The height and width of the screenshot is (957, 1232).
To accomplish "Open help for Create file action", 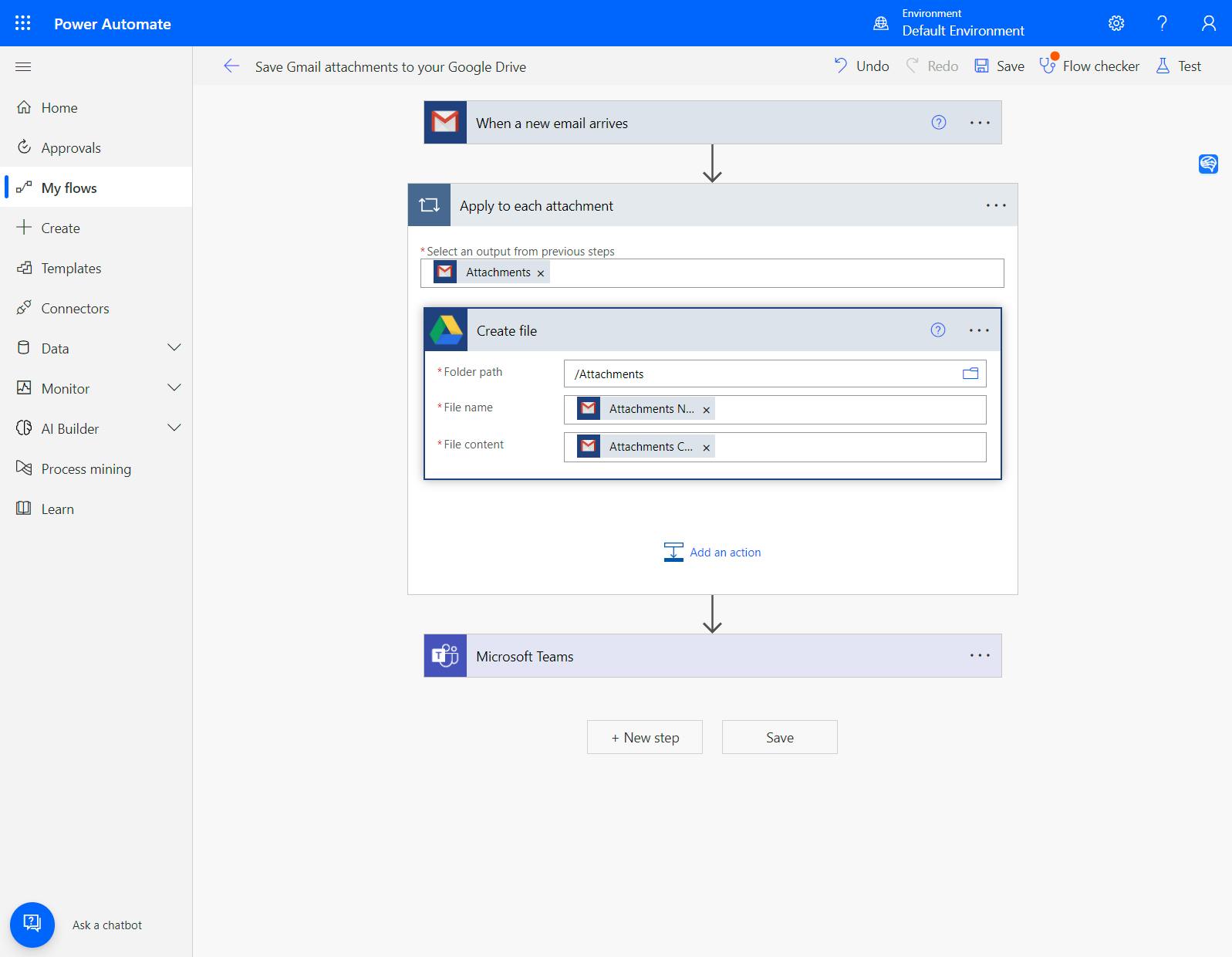I will 938,330.
